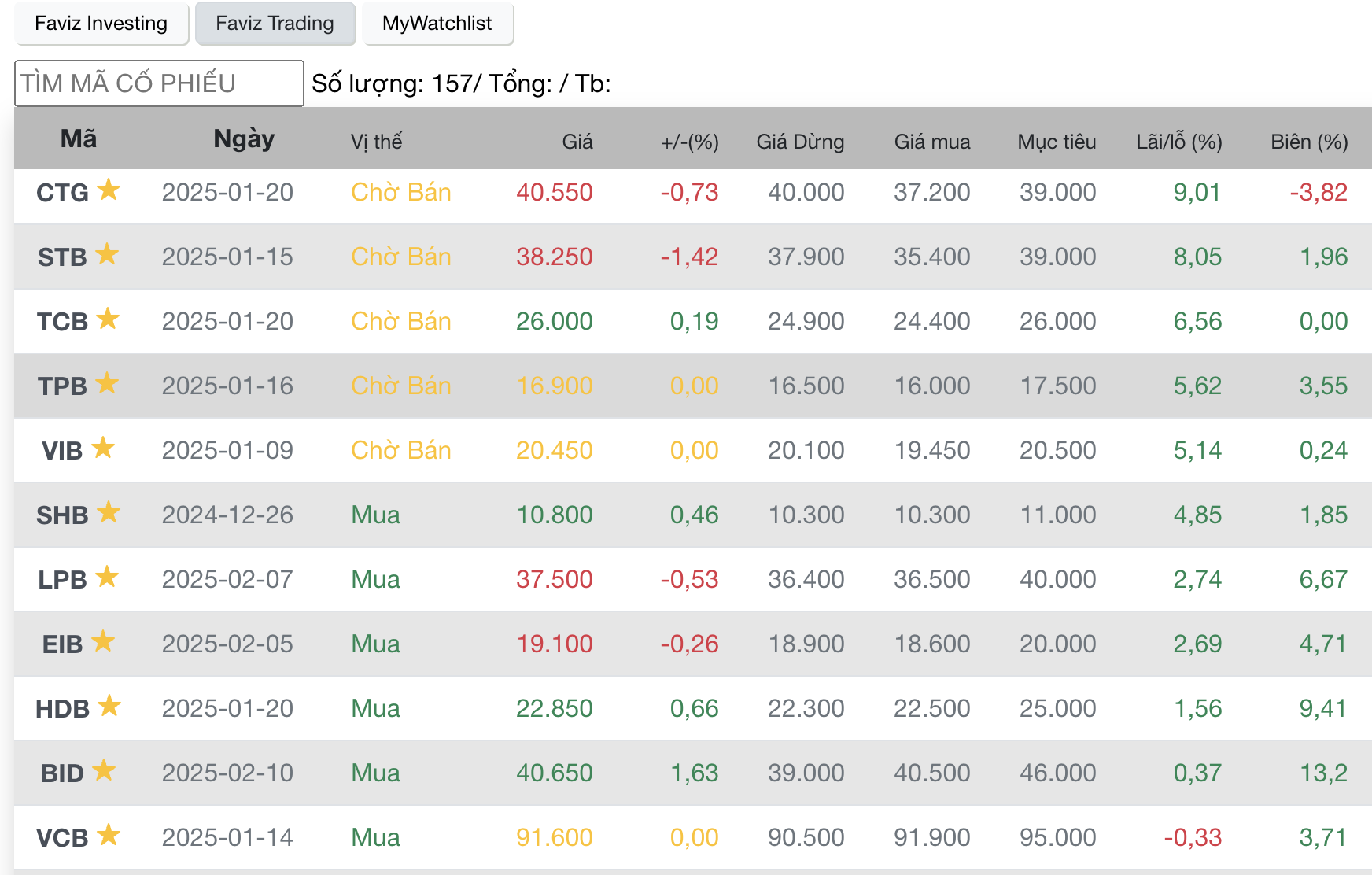
Task: Open the STB stock ticker
Action: pos(62,257)
